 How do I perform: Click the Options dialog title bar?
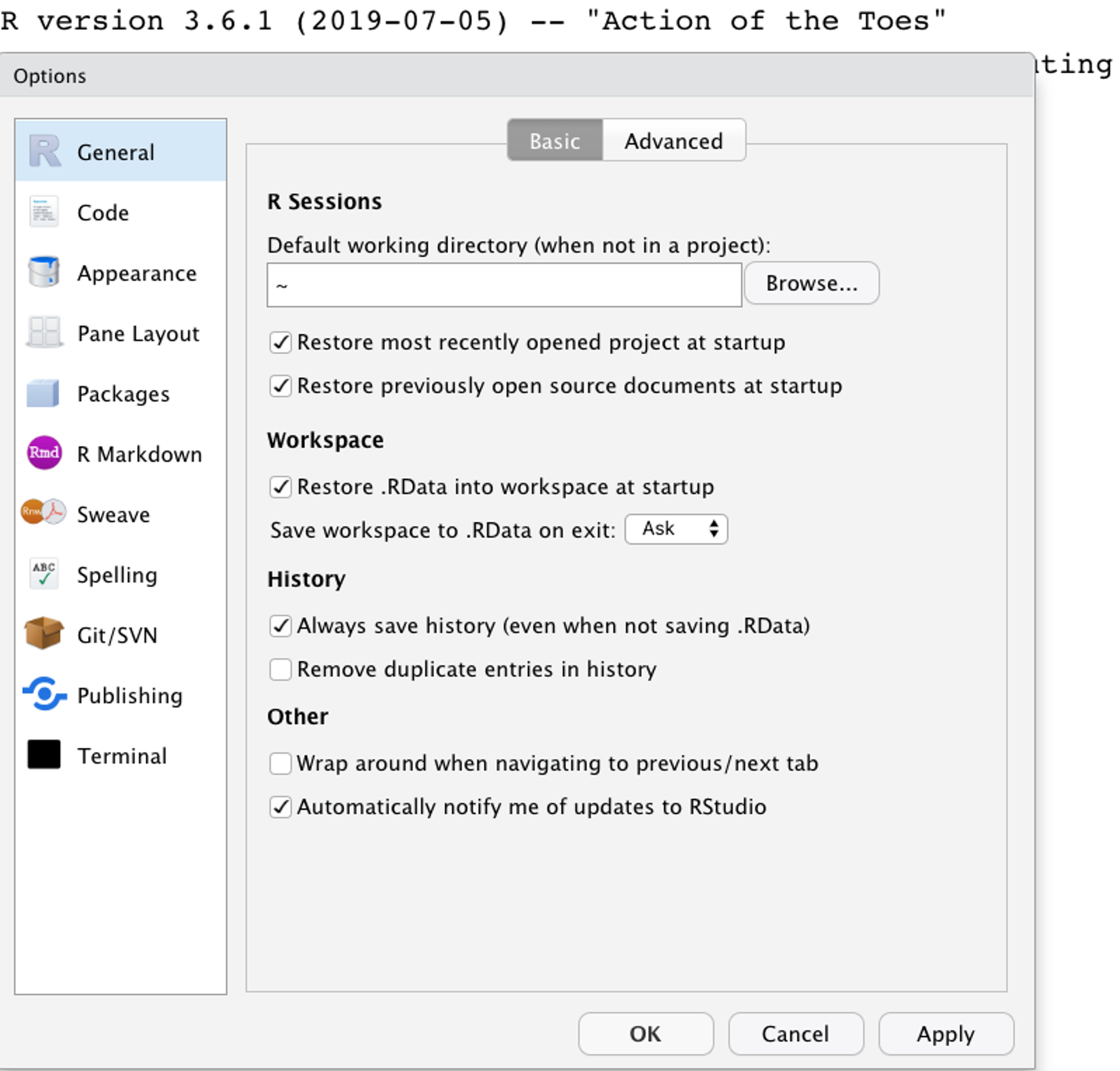pyautogui.click(x=517, y=76)
